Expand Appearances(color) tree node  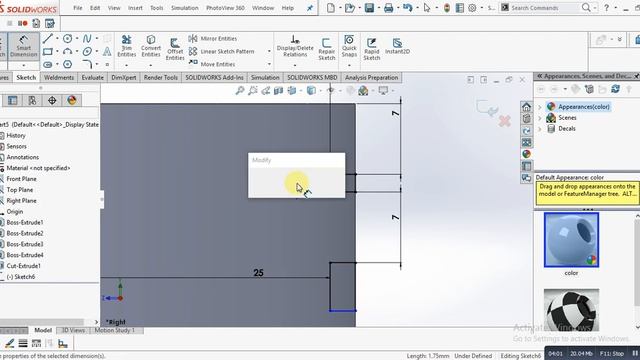coord(540,107)
